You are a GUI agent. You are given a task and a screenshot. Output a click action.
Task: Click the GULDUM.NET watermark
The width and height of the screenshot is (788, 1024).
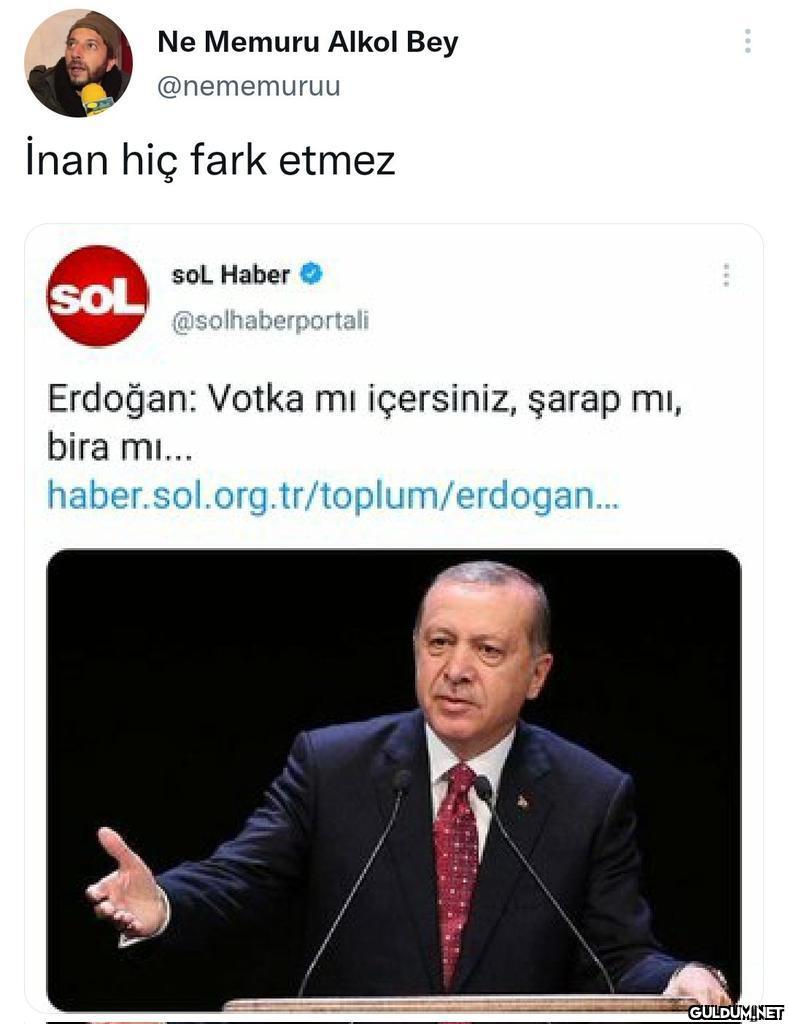click(736, 1012)
